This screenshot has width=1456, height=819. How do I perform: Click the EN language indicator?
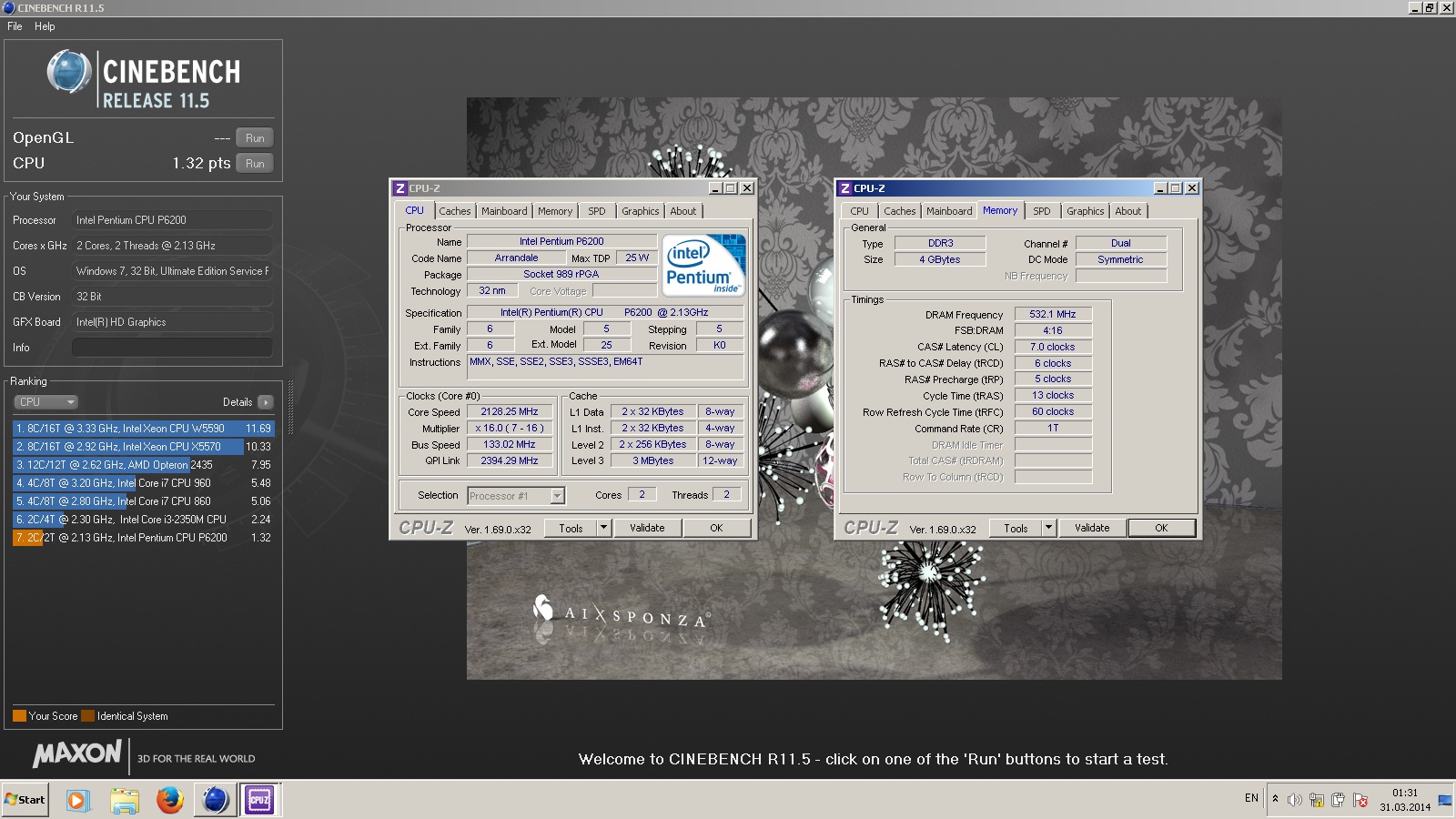click(1251, 798)
